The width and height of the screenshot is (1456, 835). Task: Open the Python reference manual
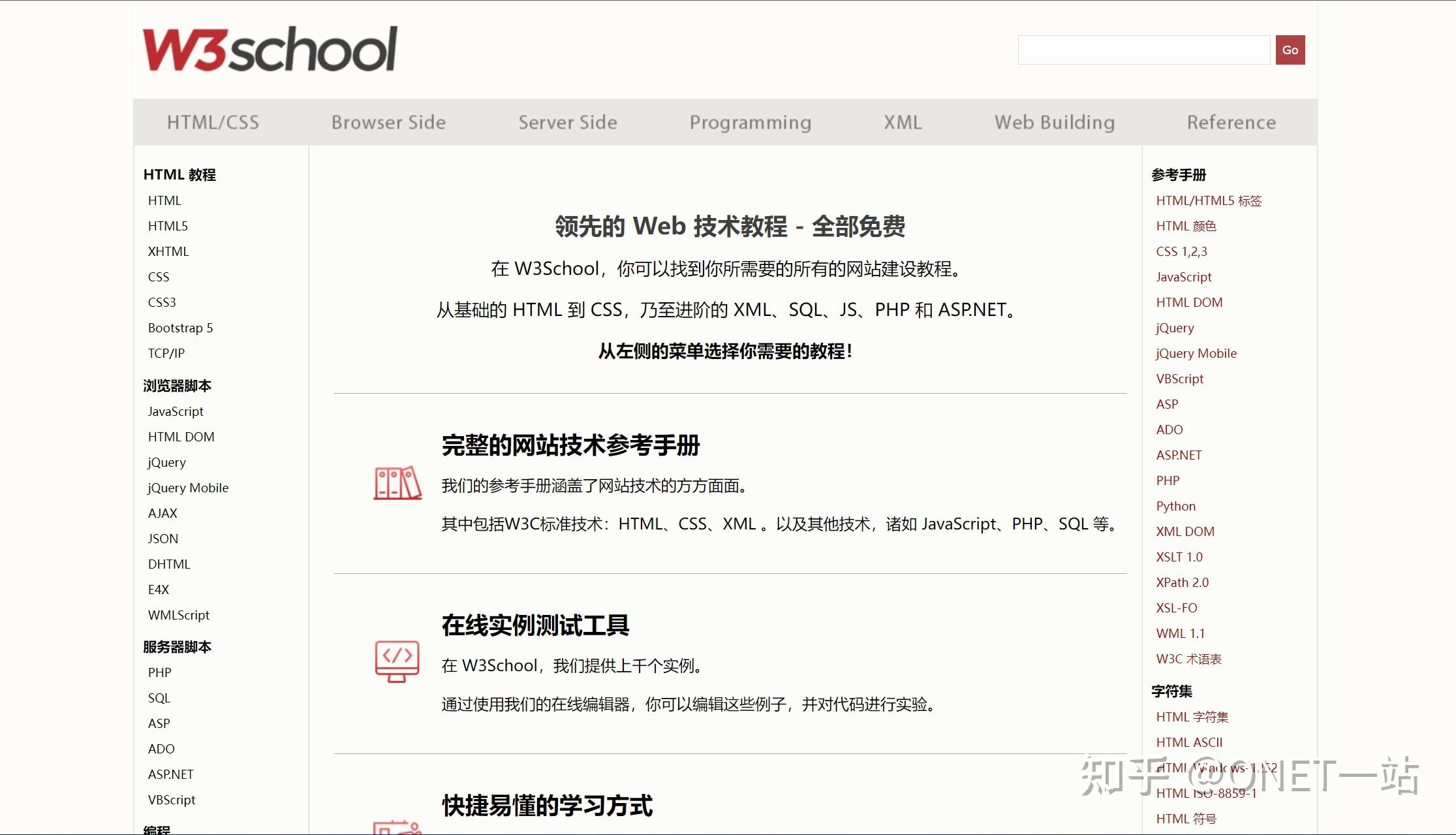point(1175,505)
